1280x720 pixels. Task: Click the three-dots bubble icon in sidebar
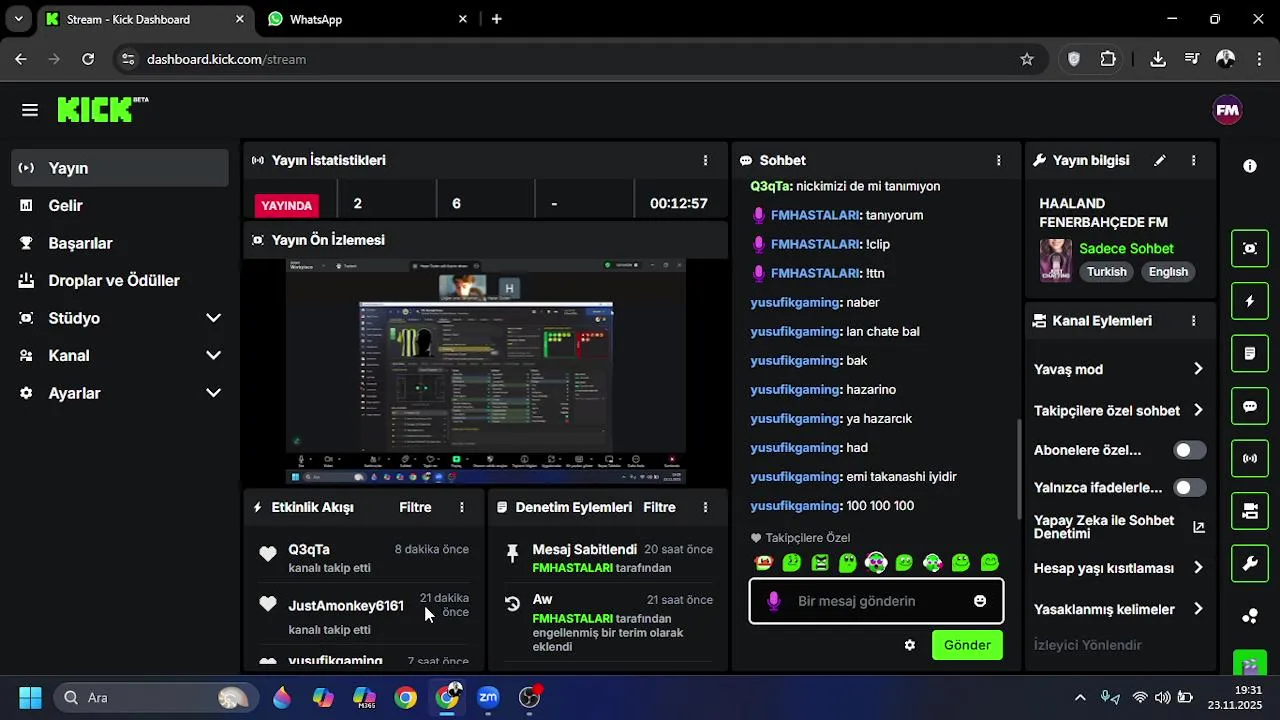[x=1250, y=616]
